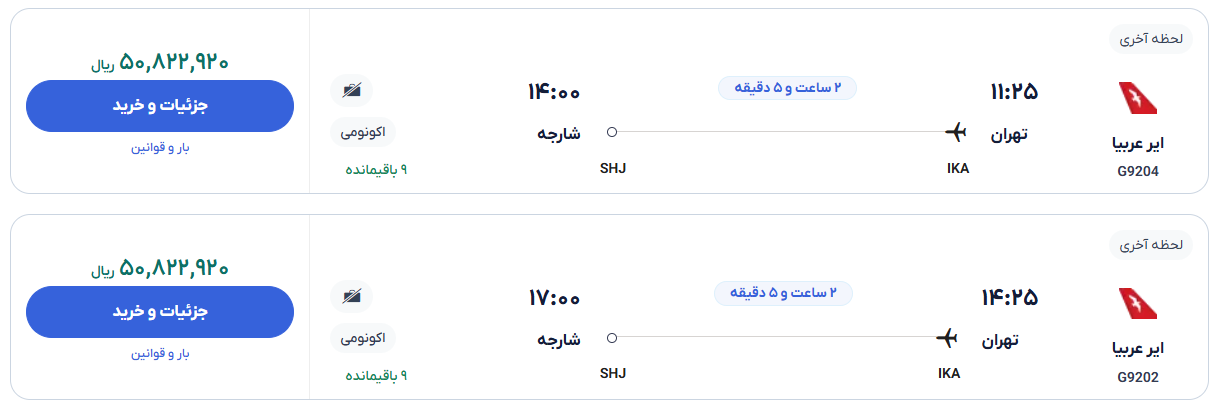Viewport: 1217px width, 406px height.
Task: Click the Air Arabia logo on flight G9202
Action: [1138, 305]
